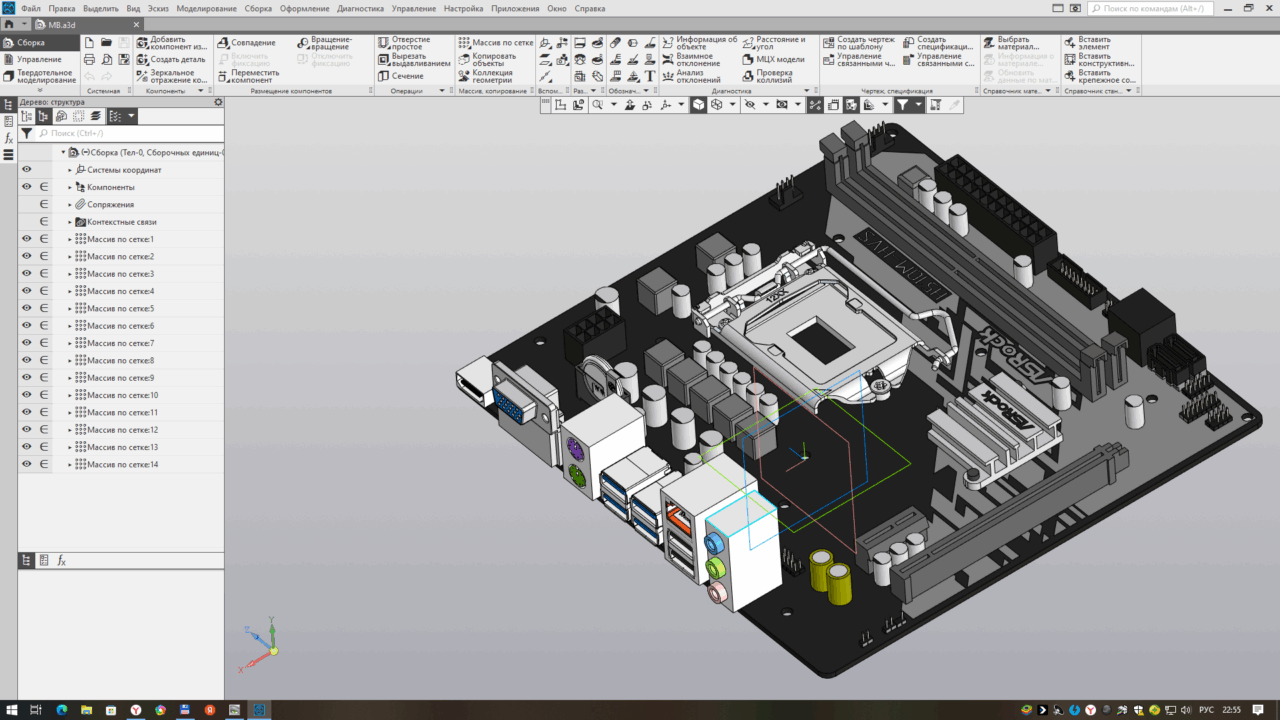This screenshot has width=1280, height=720.
Task: Hide Системы координат with eye icon
Action: (x=27, y=170)
